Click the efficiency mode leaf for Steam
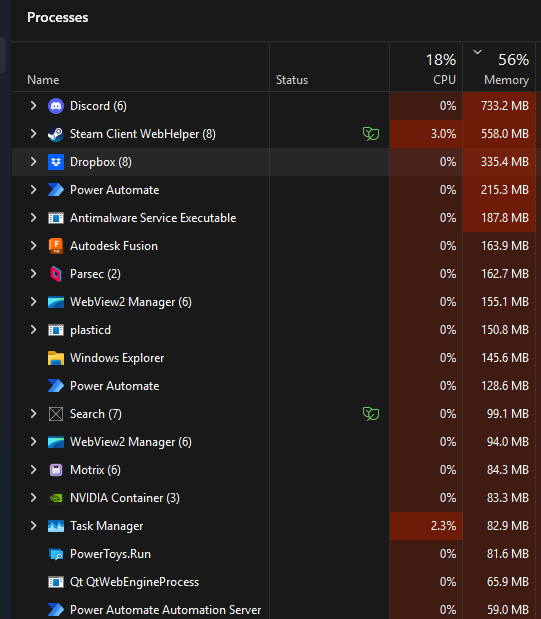 point(371,134)
